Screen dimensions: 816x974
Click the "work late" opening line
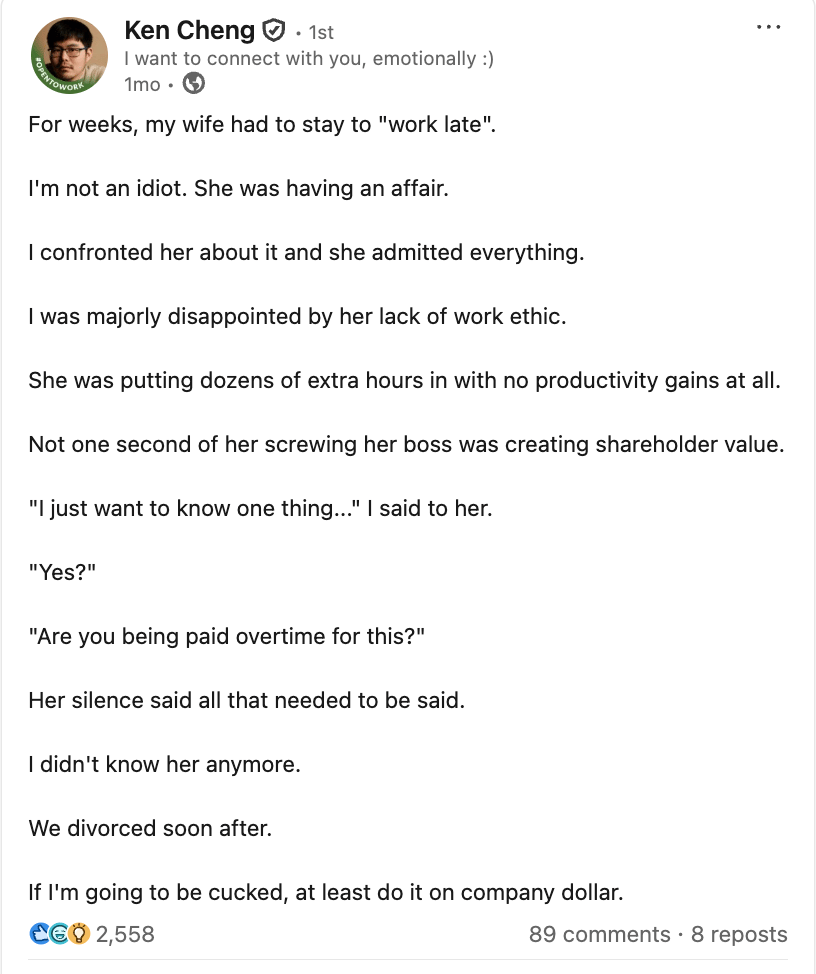(262, 126)
